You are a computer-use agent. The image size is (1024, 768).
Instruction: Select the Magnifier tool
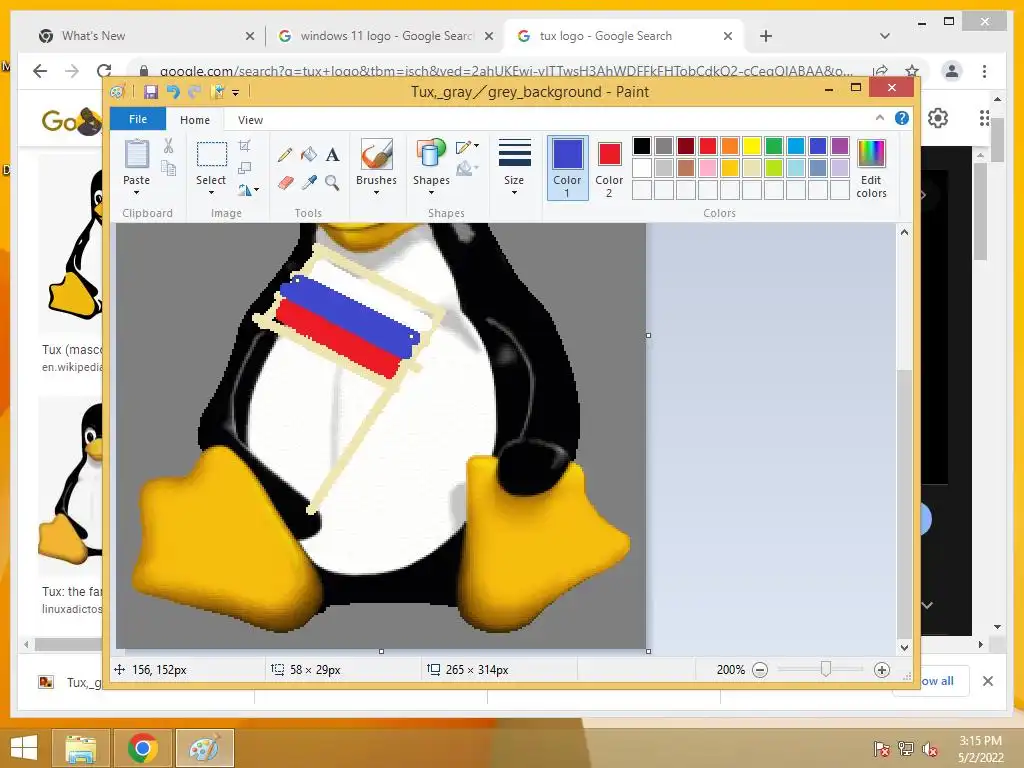point(332,182)
